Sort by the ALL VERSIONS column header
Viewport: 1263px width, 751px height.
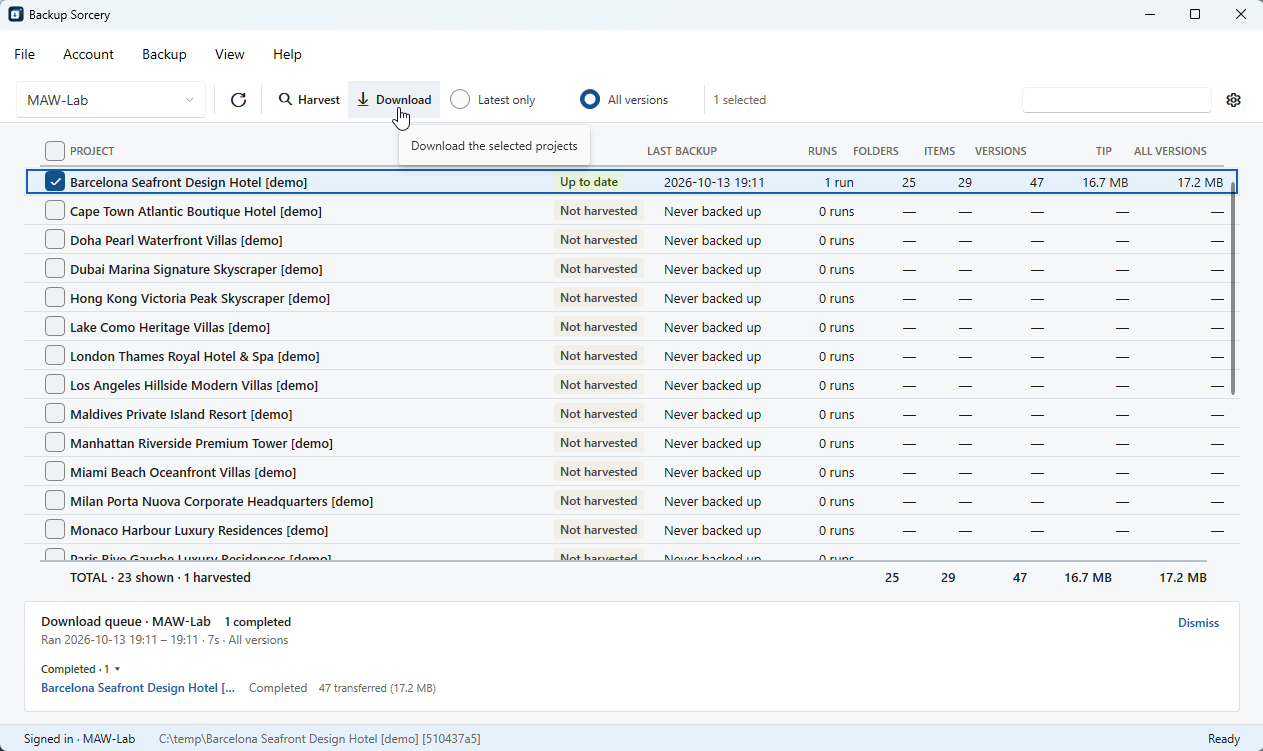(x=1170, y=151)
